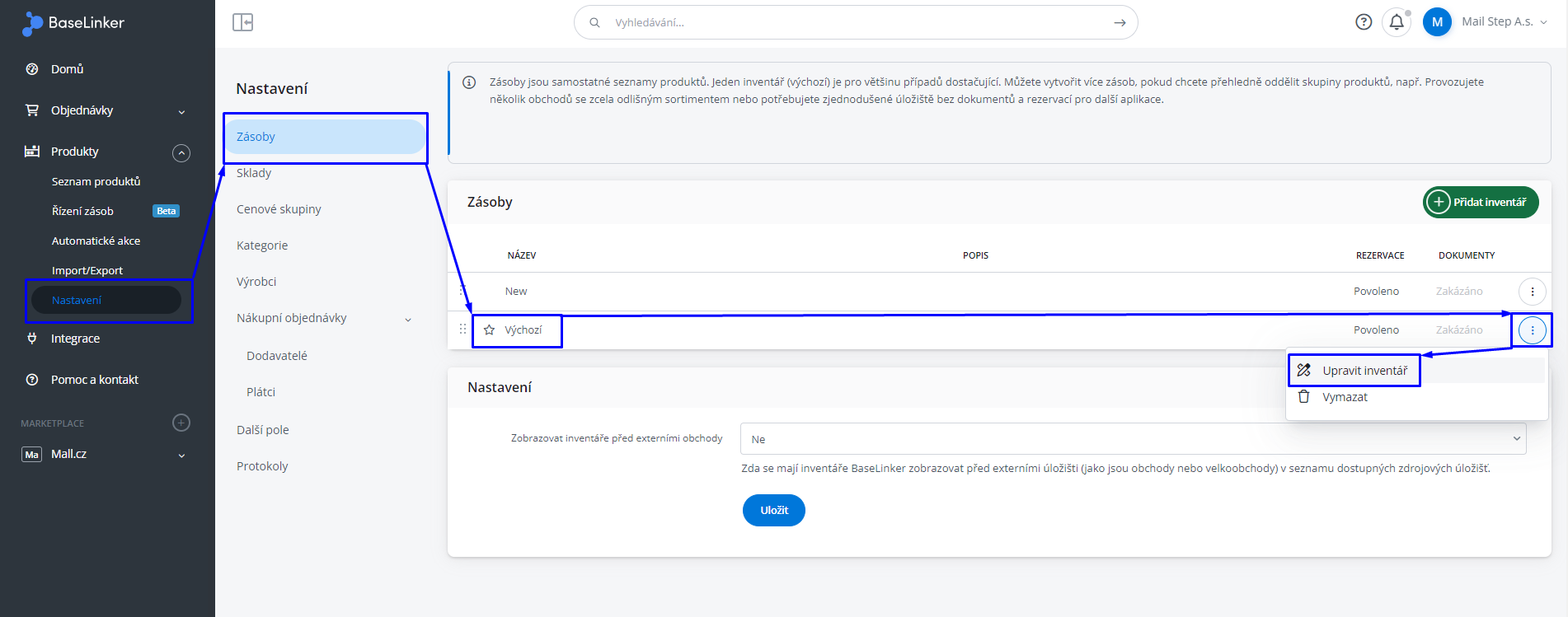Open the inventory display dropdown set to Ne
The image size is (1568, 617).
pyautogui.click(x=1133, y=439)
